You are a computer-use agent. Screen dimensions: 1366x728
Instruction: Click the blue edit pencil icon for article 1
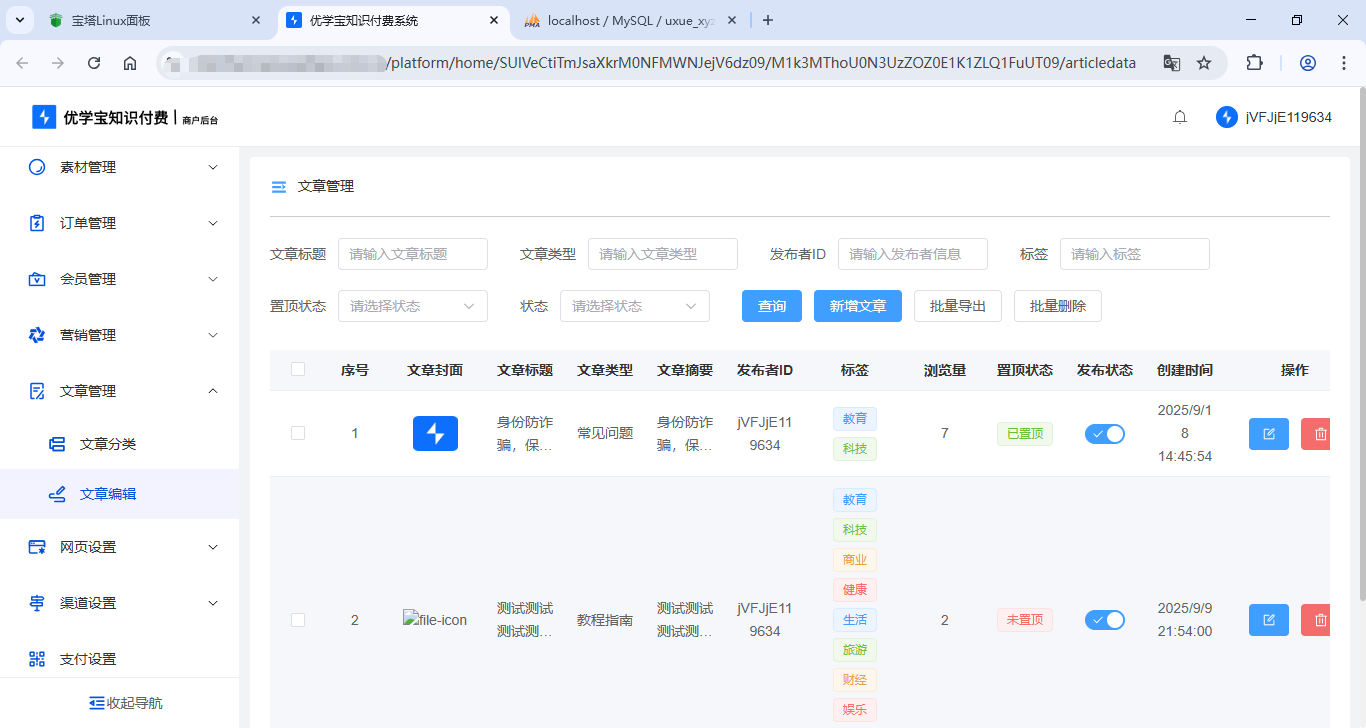click(1268, 433)
